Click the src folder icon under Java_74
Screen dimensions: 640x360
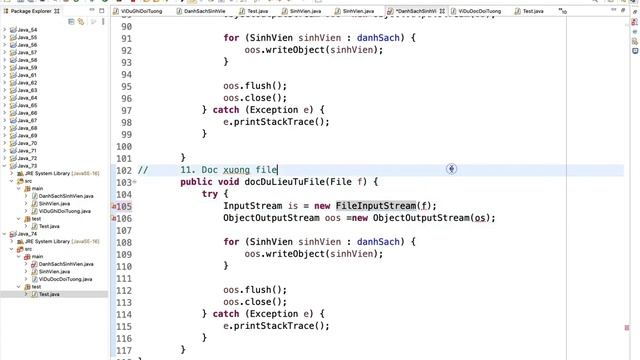coord(20,249)
